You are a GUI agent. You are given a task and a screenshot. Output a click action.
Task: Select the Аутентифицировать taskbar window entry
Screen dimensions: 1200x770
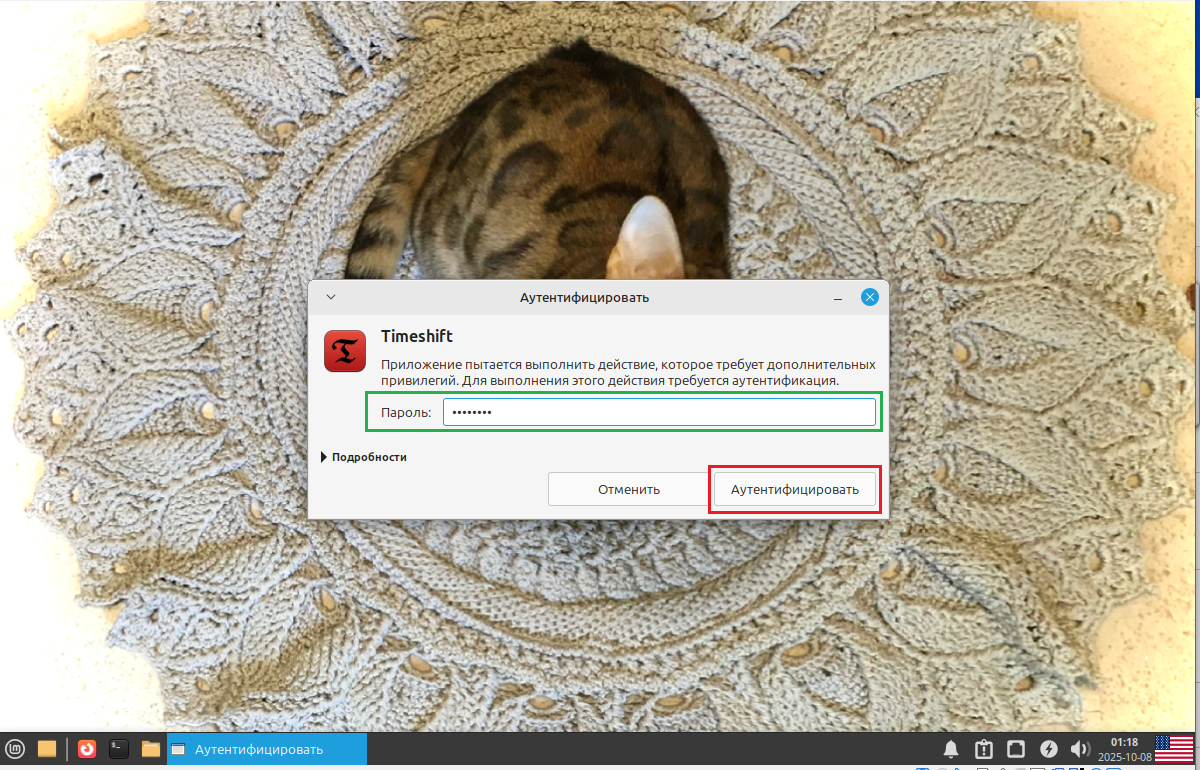267,749
